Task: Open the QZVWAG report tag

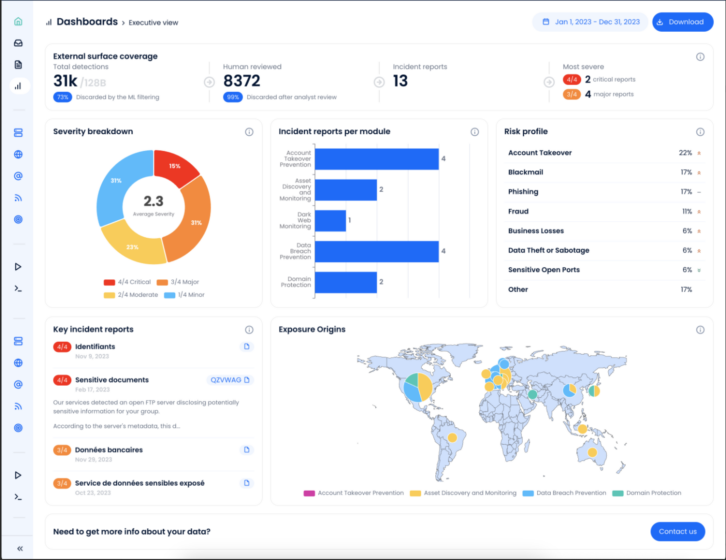Action: 230,380
